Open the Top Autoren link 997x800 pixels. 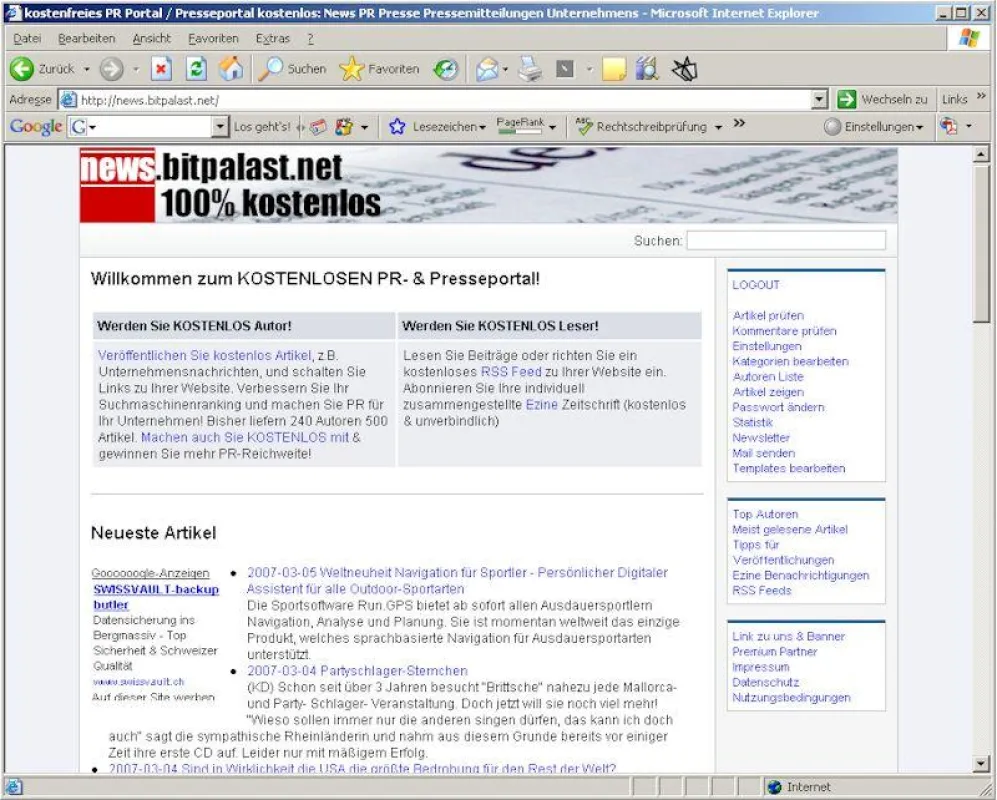pyautogui.click(x=765, y=514)
